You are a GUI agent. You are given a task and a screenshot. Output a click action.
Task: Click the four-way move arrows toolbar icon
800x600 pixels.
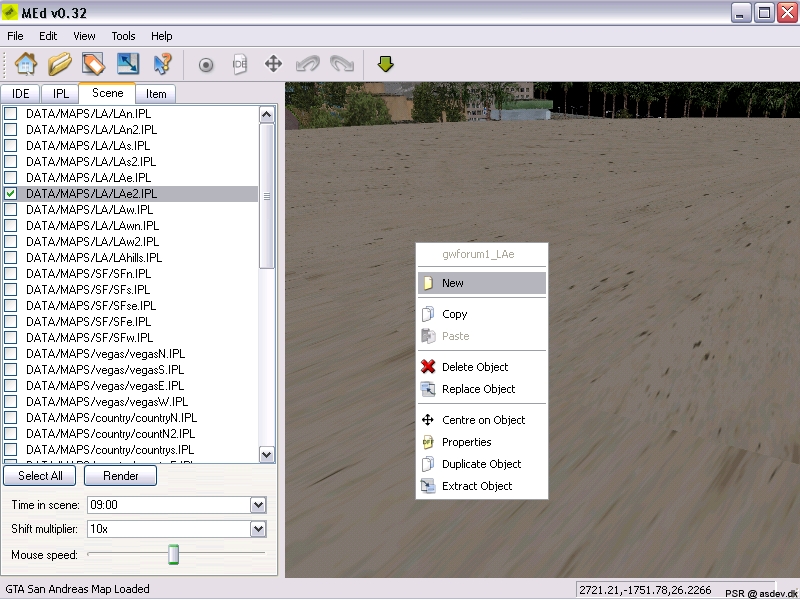[273, 64]
